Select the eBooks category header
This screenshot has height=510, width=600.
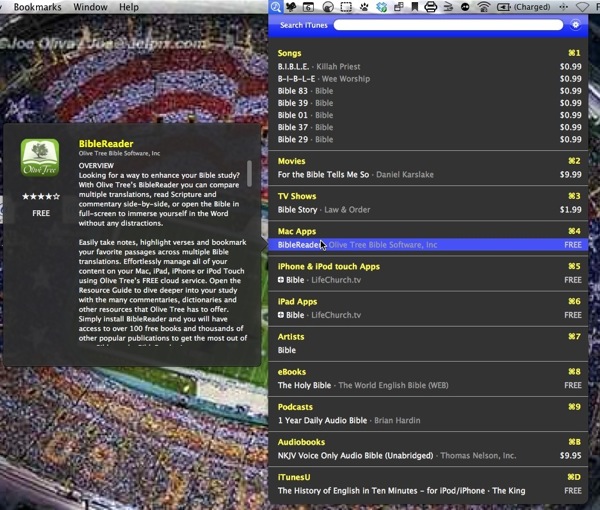click(292, 372)
